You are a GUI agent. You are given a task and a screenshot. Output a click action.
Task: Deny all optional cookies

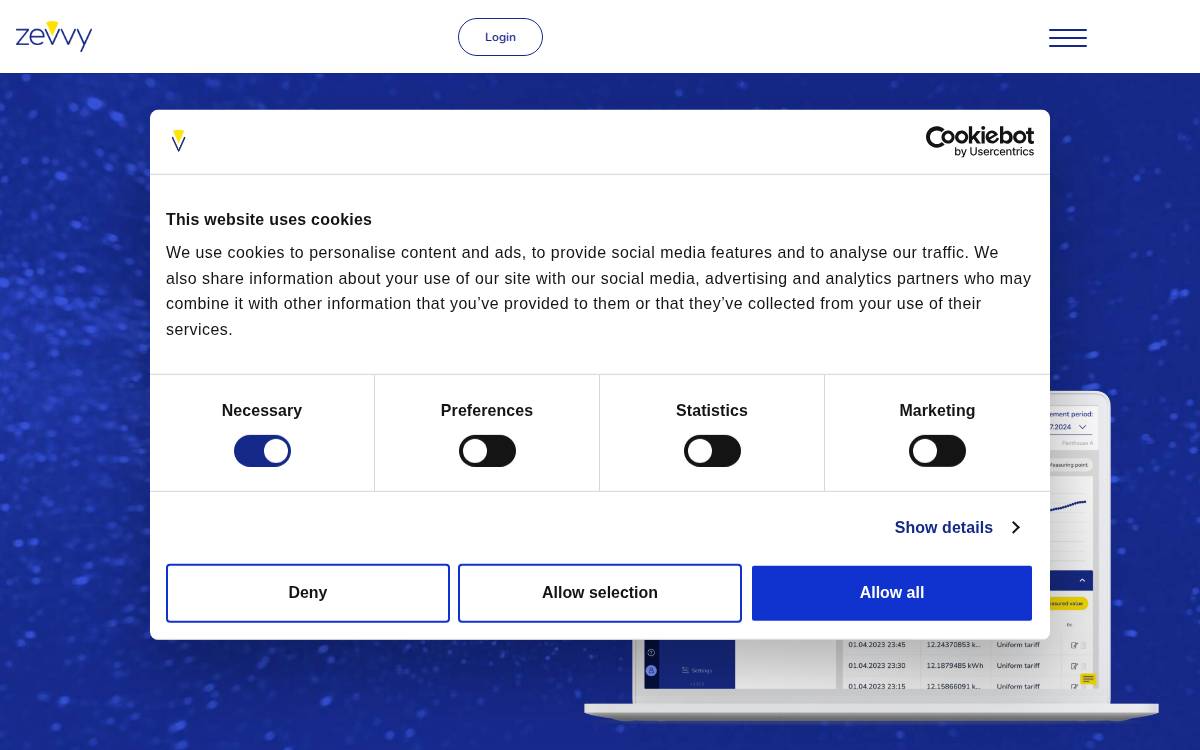pyautogui.click(x=308, y=593)
